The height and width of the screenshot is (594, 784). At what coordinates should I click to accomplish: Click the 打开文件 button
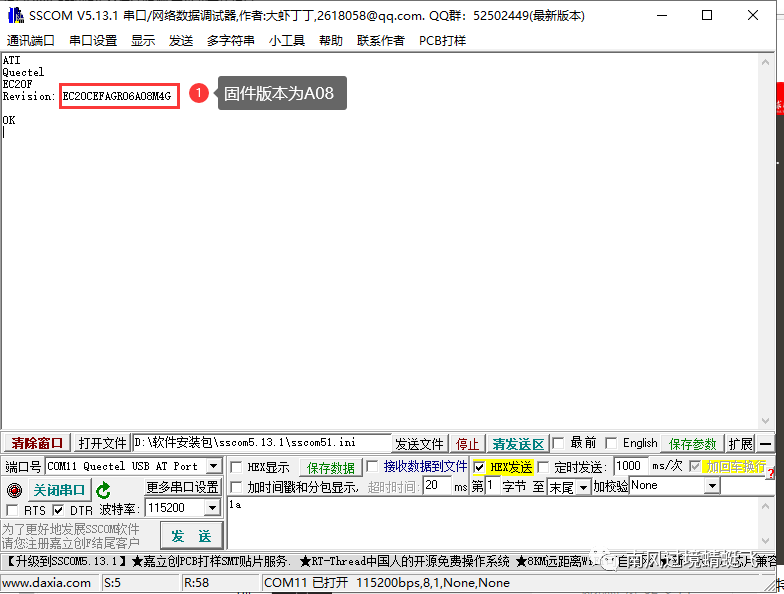pyautogui.click(x=102, y=444)
